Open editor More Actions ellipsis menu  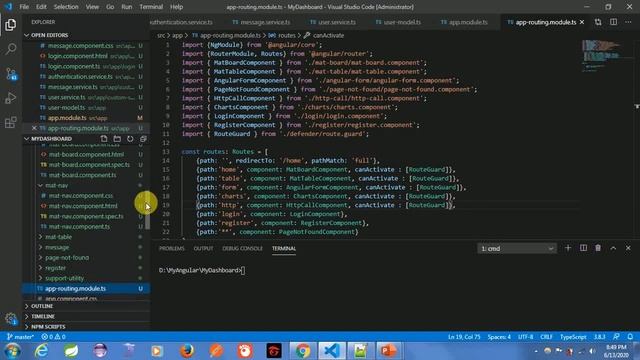pos(628,22)
